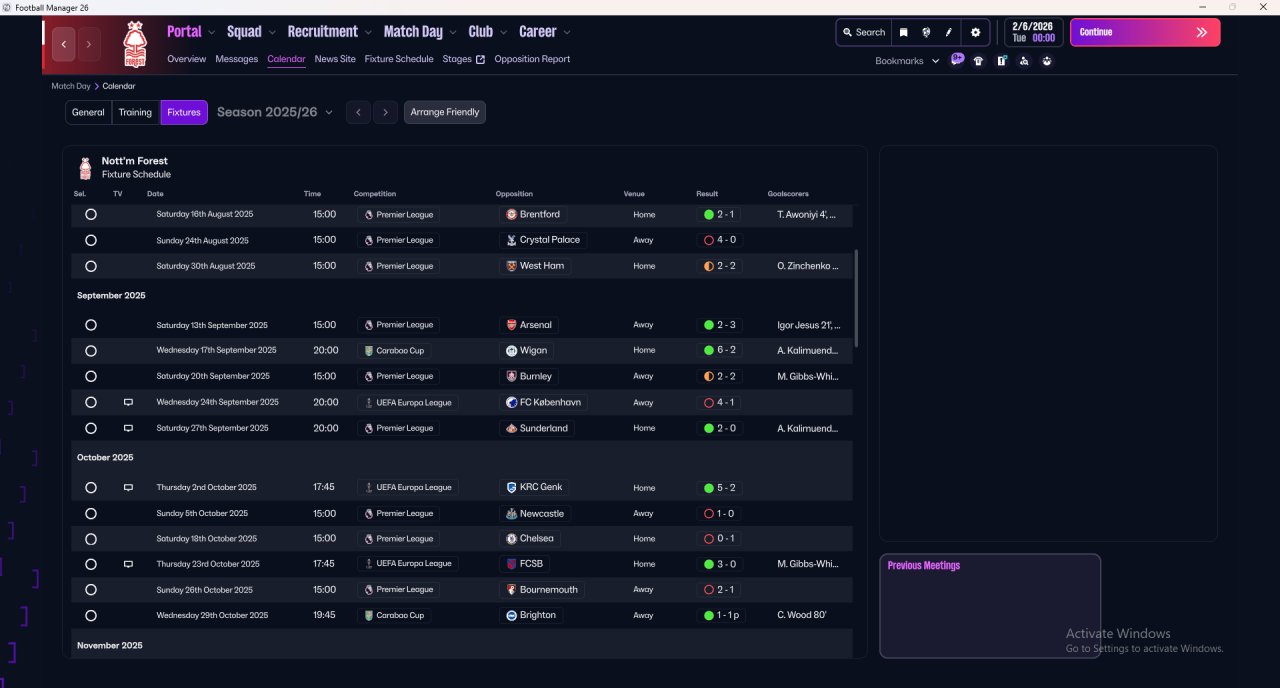Click the bookmark icon beside Search
Screen dimensions: 1280x688
tap(903, 32)
